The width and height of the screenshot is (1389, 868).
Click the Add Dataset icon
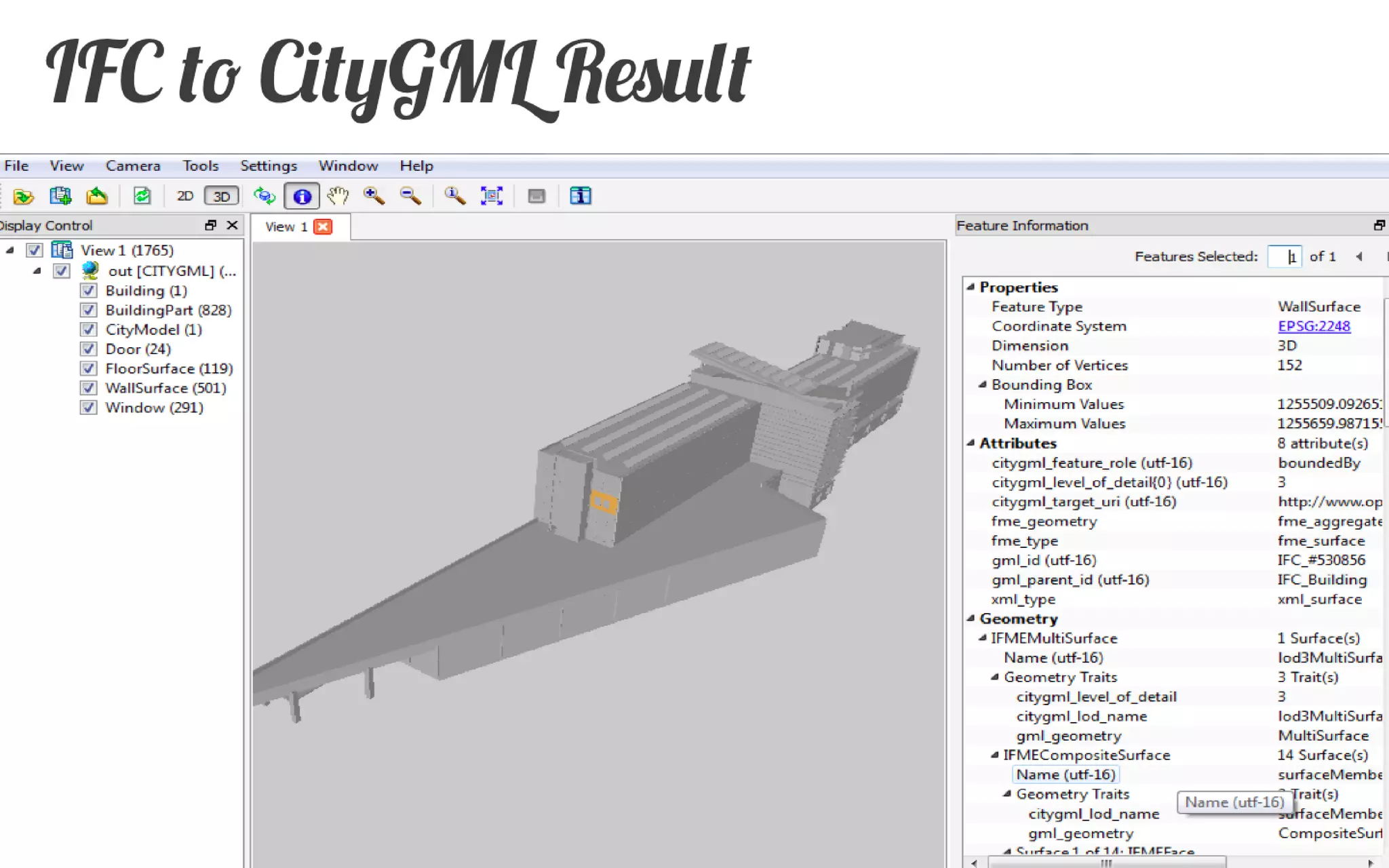pos(60,197)
